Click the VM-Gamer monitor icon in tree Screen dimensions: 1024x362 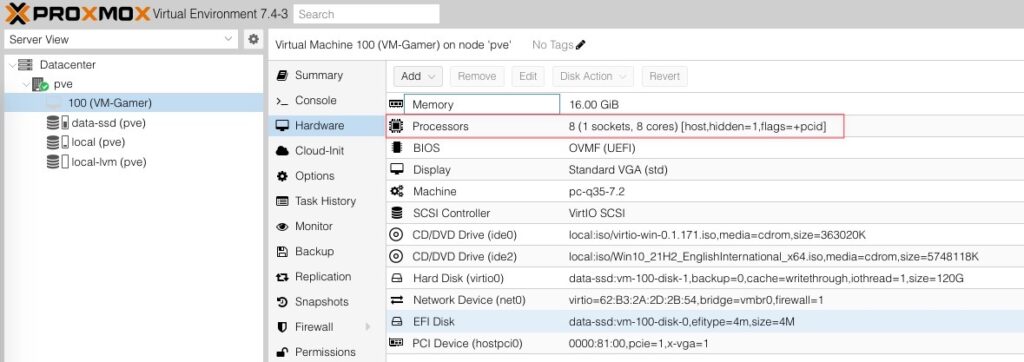(x=54, y=103)
